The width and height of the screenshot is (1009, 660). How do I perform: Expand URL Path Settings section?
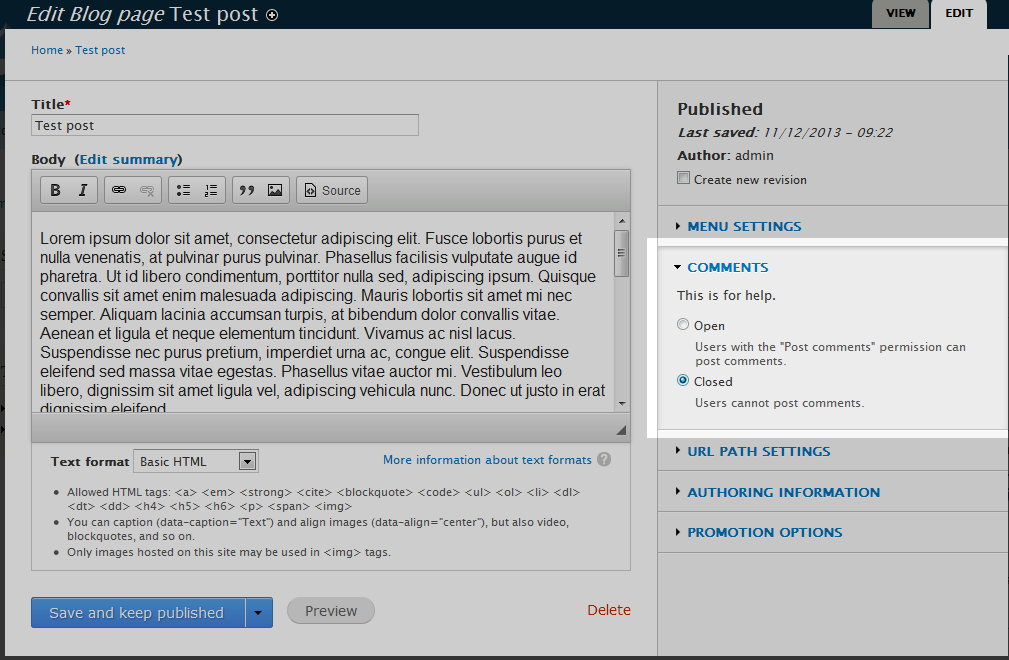click(759, 452)
